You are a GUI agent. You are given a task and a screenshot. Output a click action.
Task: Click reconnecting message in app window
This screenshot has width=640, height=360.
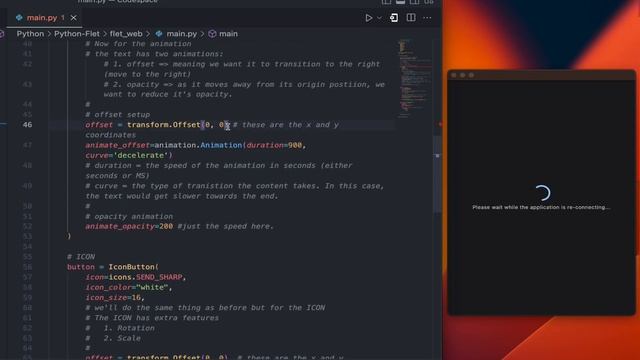(541, 207)
